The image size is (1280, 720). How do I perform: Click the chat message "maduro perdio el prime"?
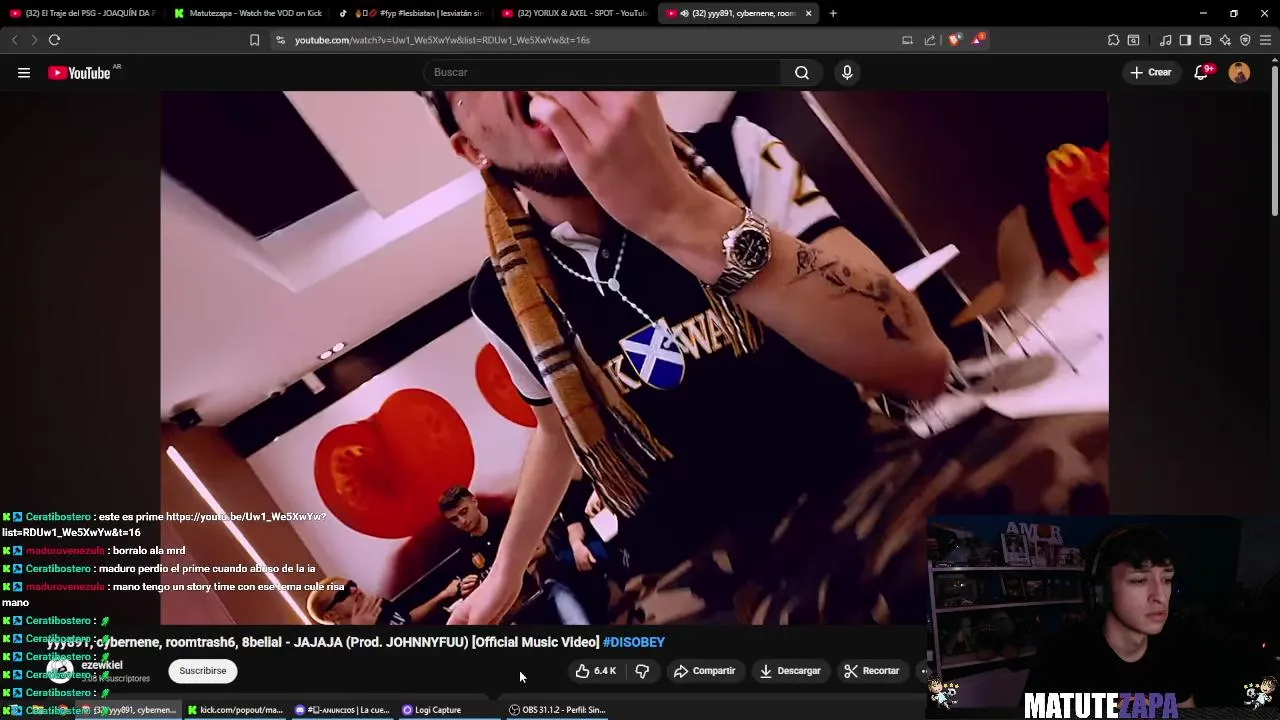207,569
